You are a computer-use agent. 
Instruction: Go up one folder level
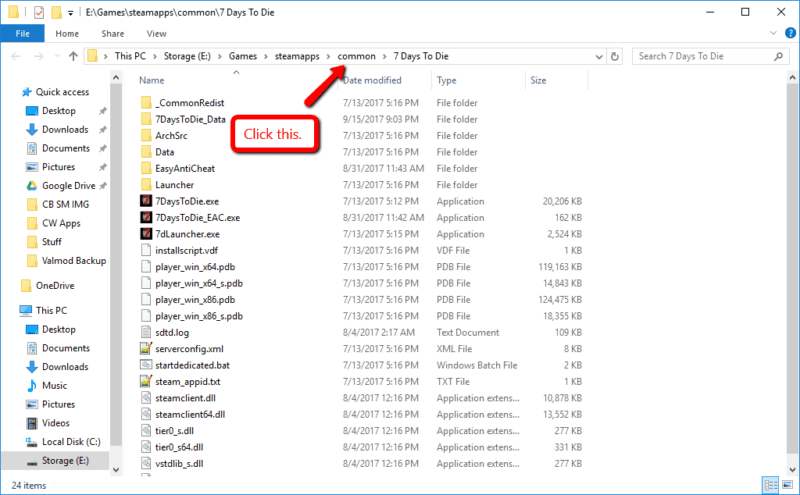click(x=73, y=56)
